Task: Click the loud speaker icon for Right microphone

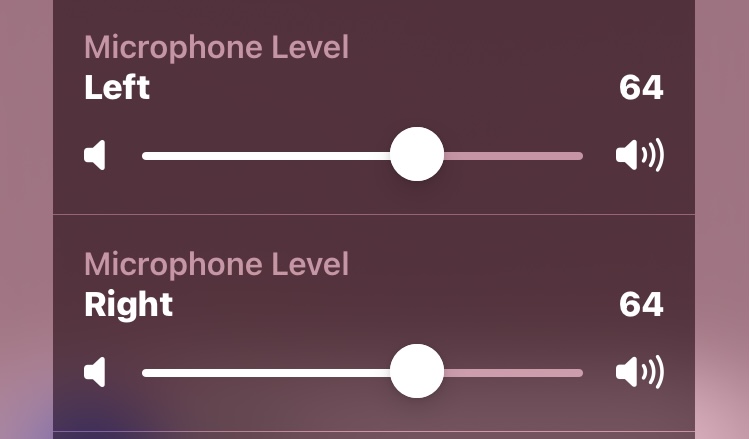Action: [640, 372]
